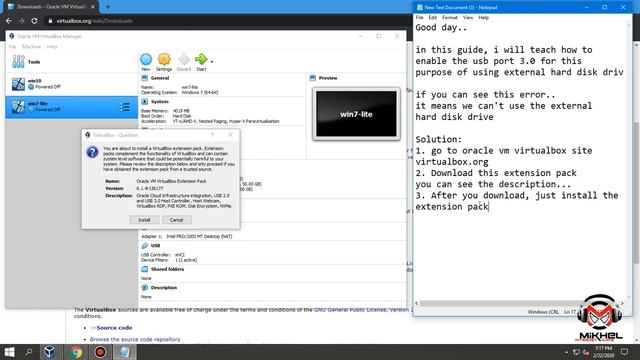Viewport: 640px width, 360px height.
Task: Click the Description section icon
Action: (x=144, y=287)
